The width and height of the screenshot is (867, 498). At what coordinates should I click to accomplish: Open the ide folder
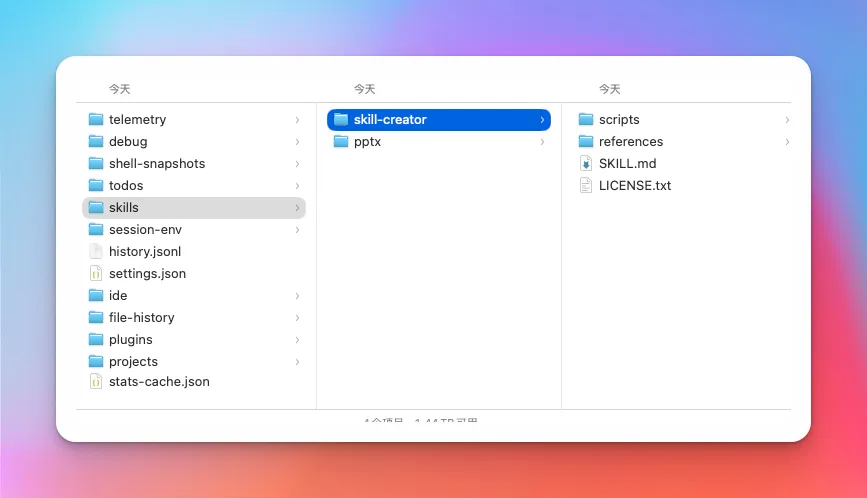(118, 295)
